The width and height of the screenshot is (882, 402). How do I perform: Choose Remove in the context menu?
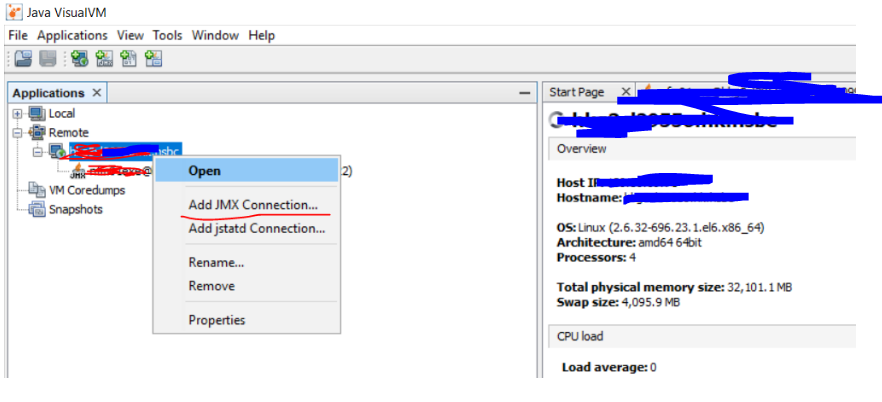coord(246,286)
